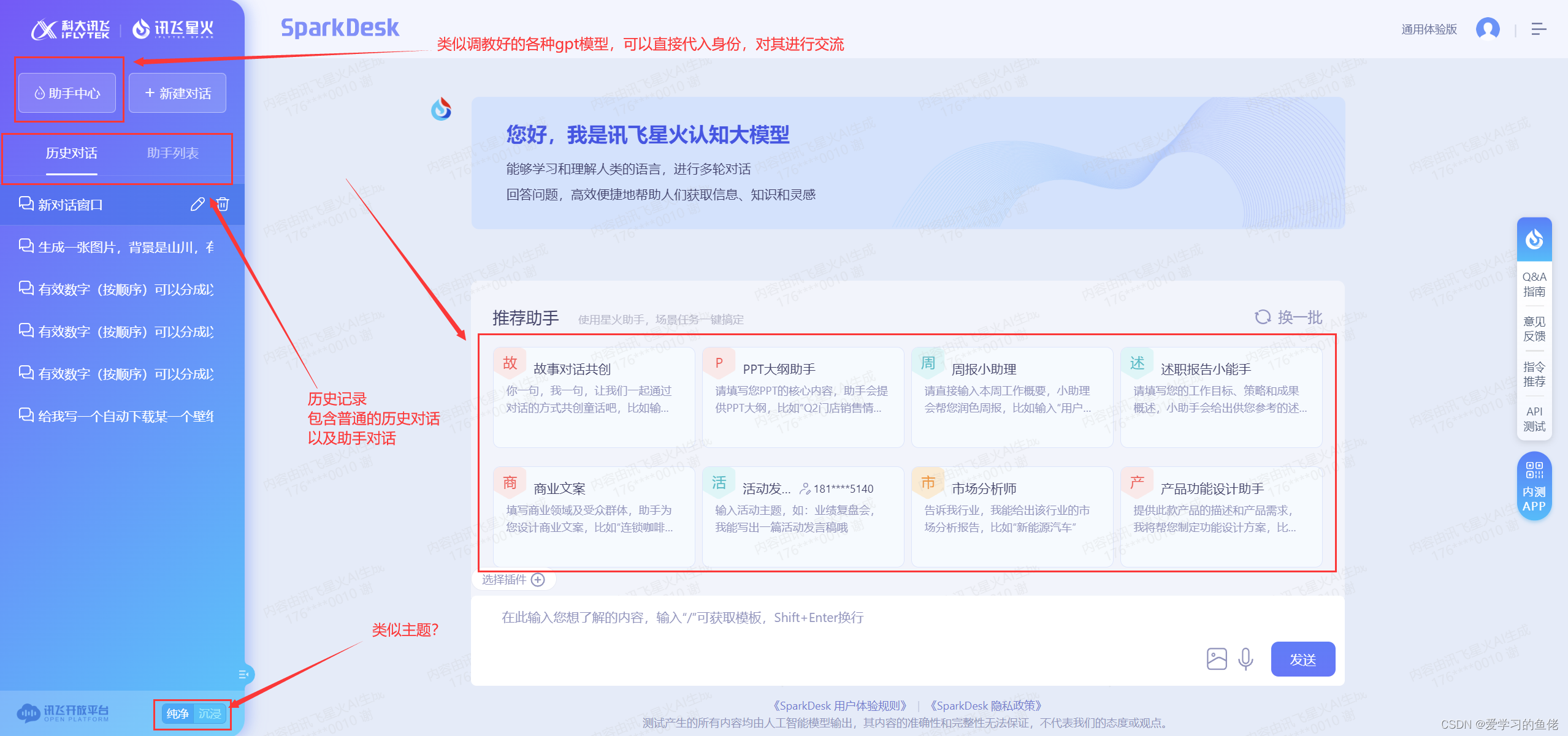1568x736 pixels.
Task: Open SparkDesk 隐私政策 link
Action: click(x=986, y=706)
